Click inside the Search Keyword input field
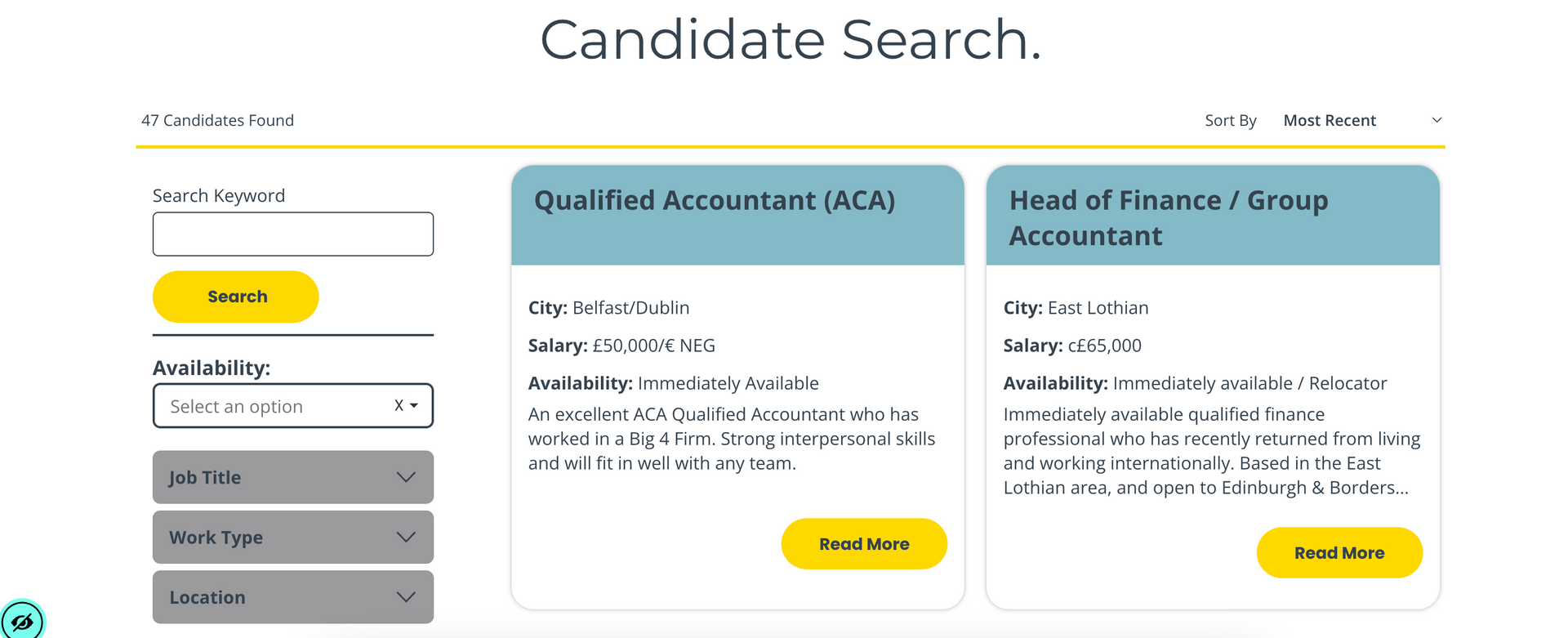The width and height of the screenshot is (1568, 638). [292, 234]
